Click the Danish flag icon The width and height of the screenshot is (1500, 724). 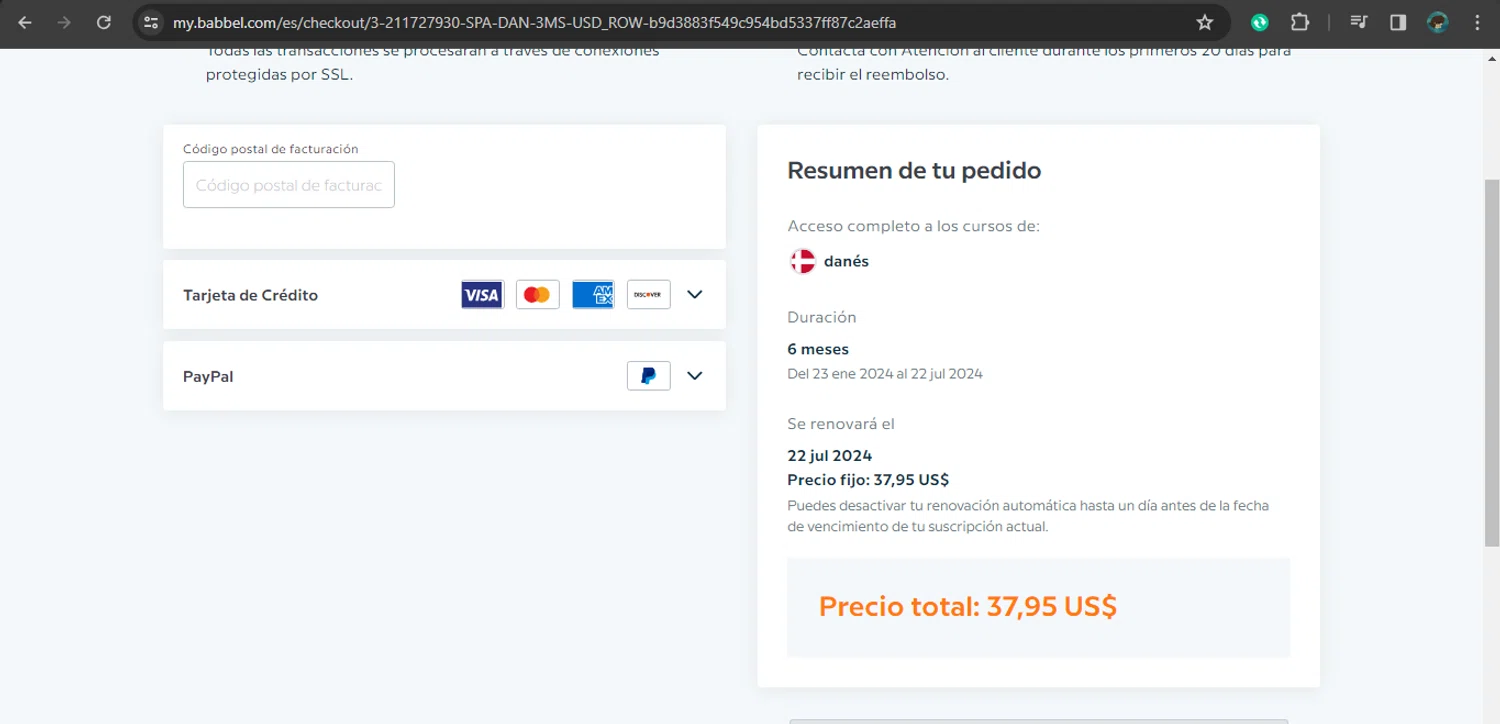[x=803, y=261]
